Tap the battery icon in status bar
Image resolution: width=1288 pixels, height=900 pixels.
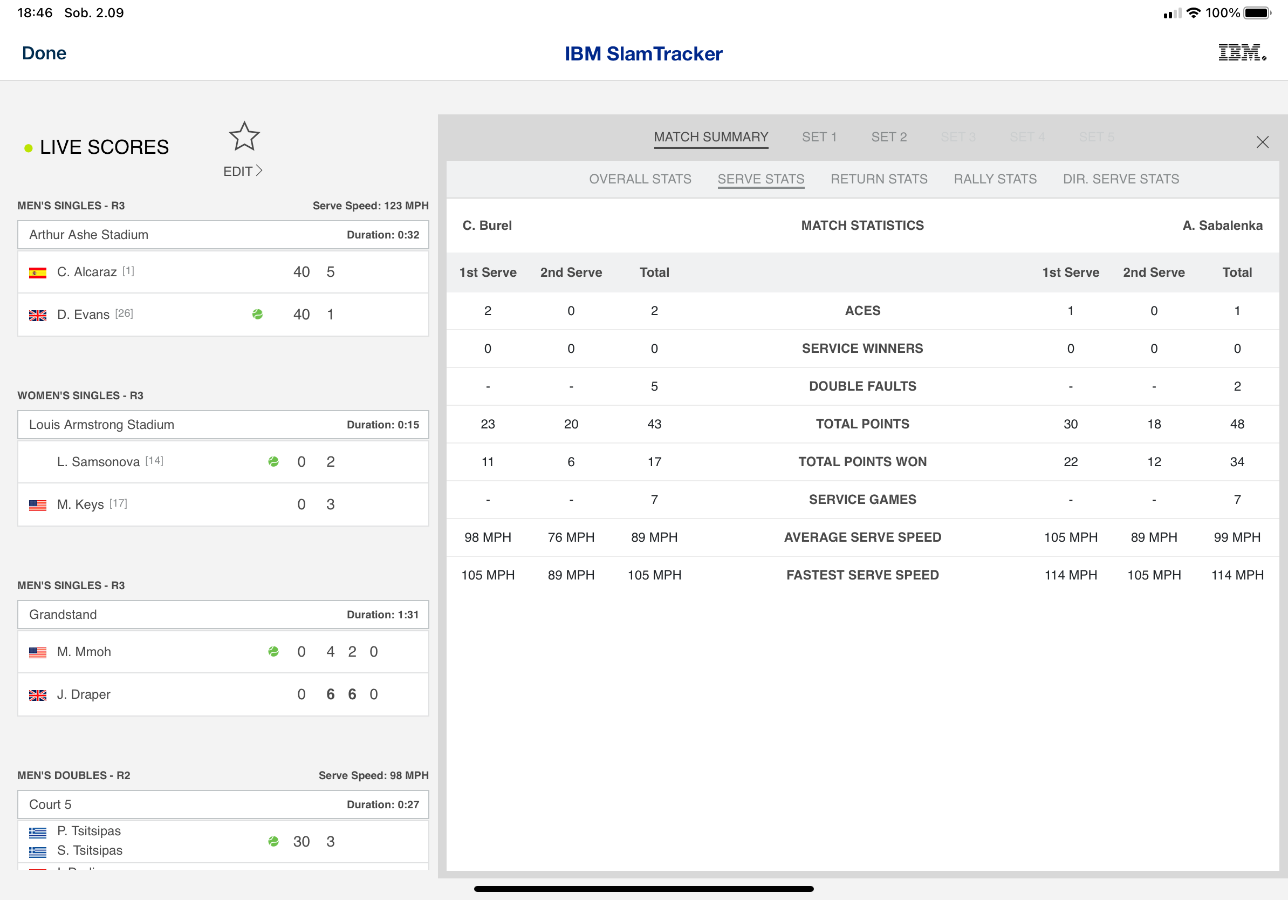[1258, 13]
